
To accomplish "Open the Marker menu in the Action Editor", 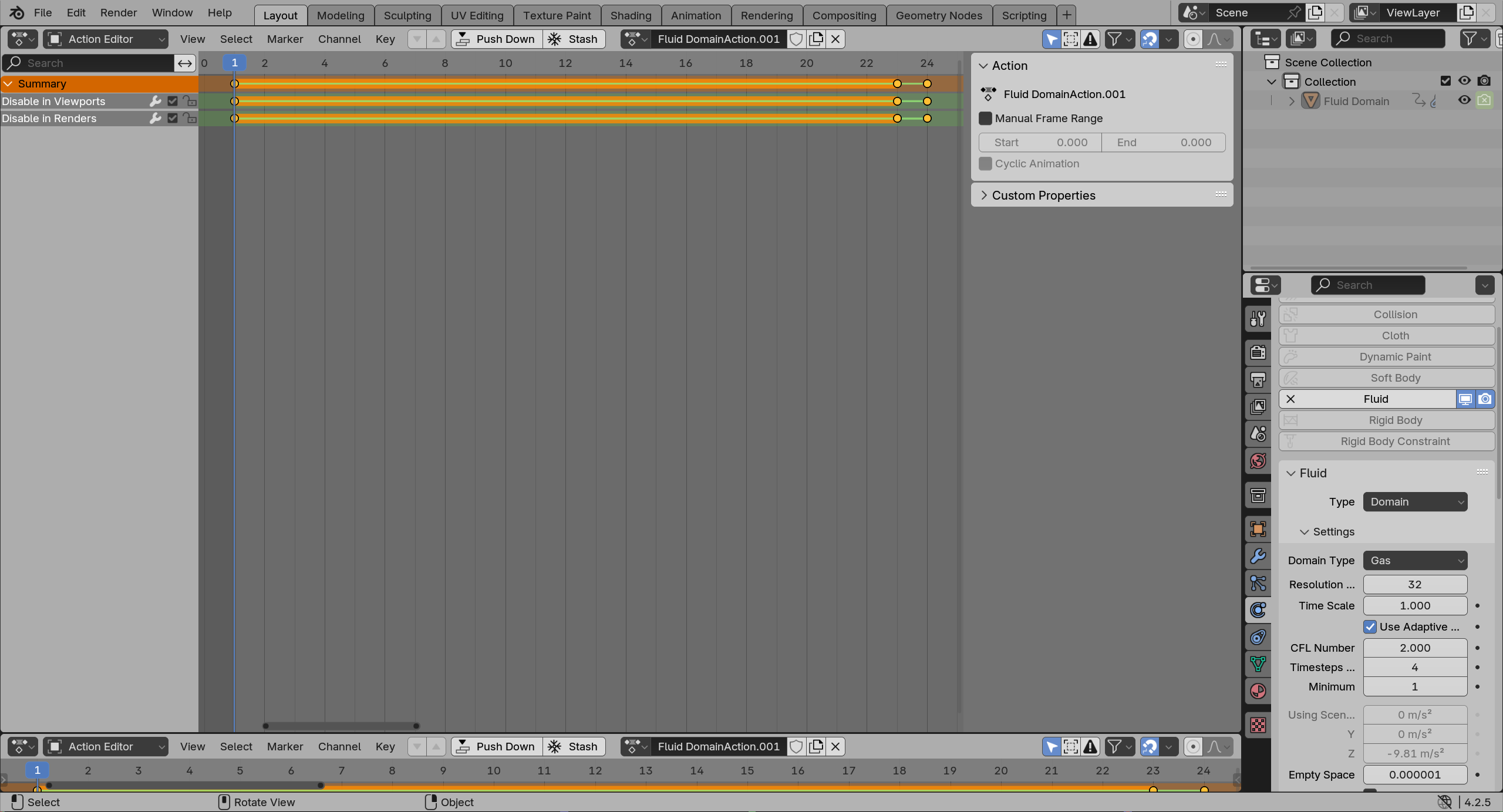I will [x=285, y=39].
